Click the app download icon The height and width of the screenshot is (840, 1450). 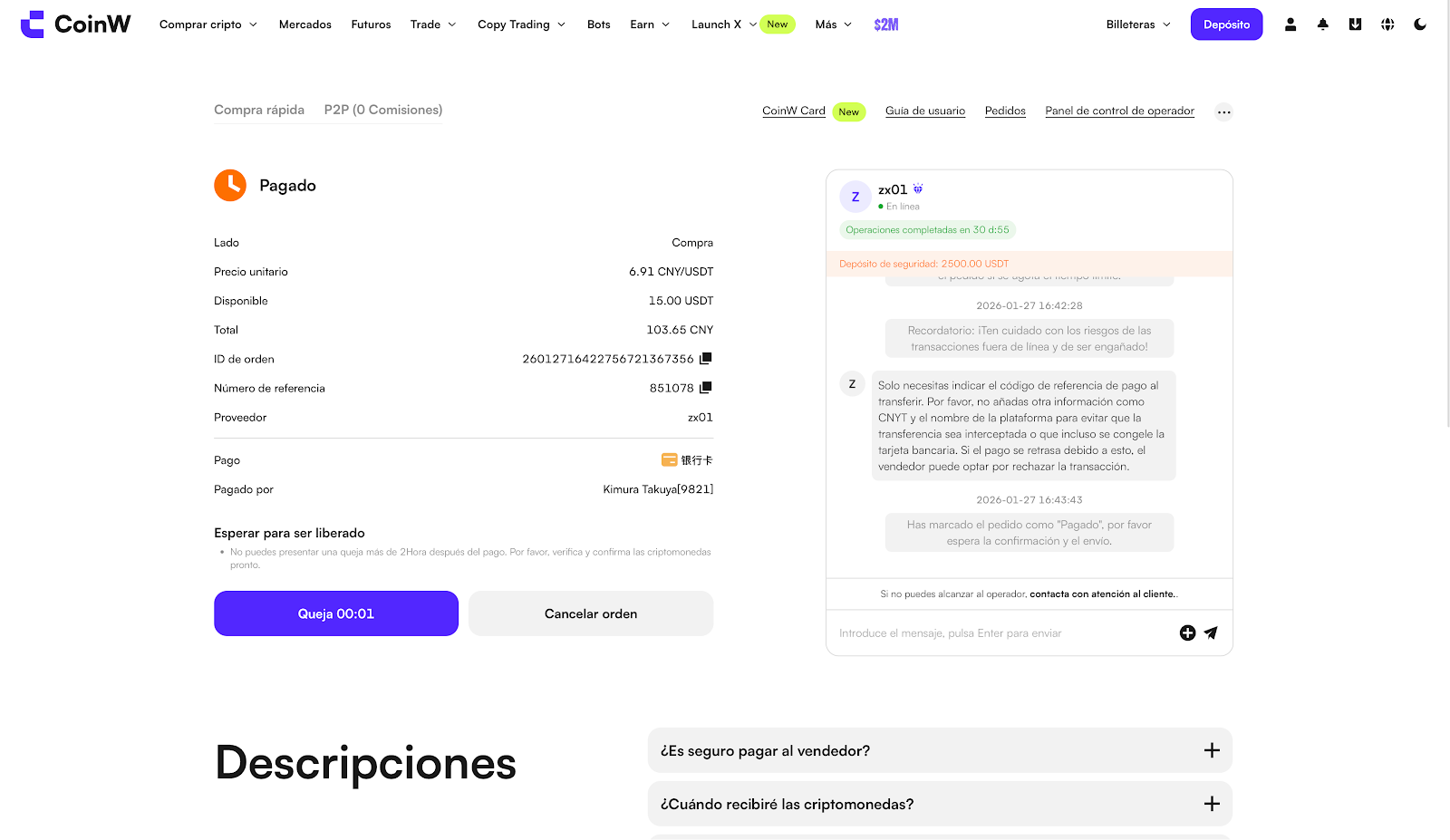[x=1355, y=24]
